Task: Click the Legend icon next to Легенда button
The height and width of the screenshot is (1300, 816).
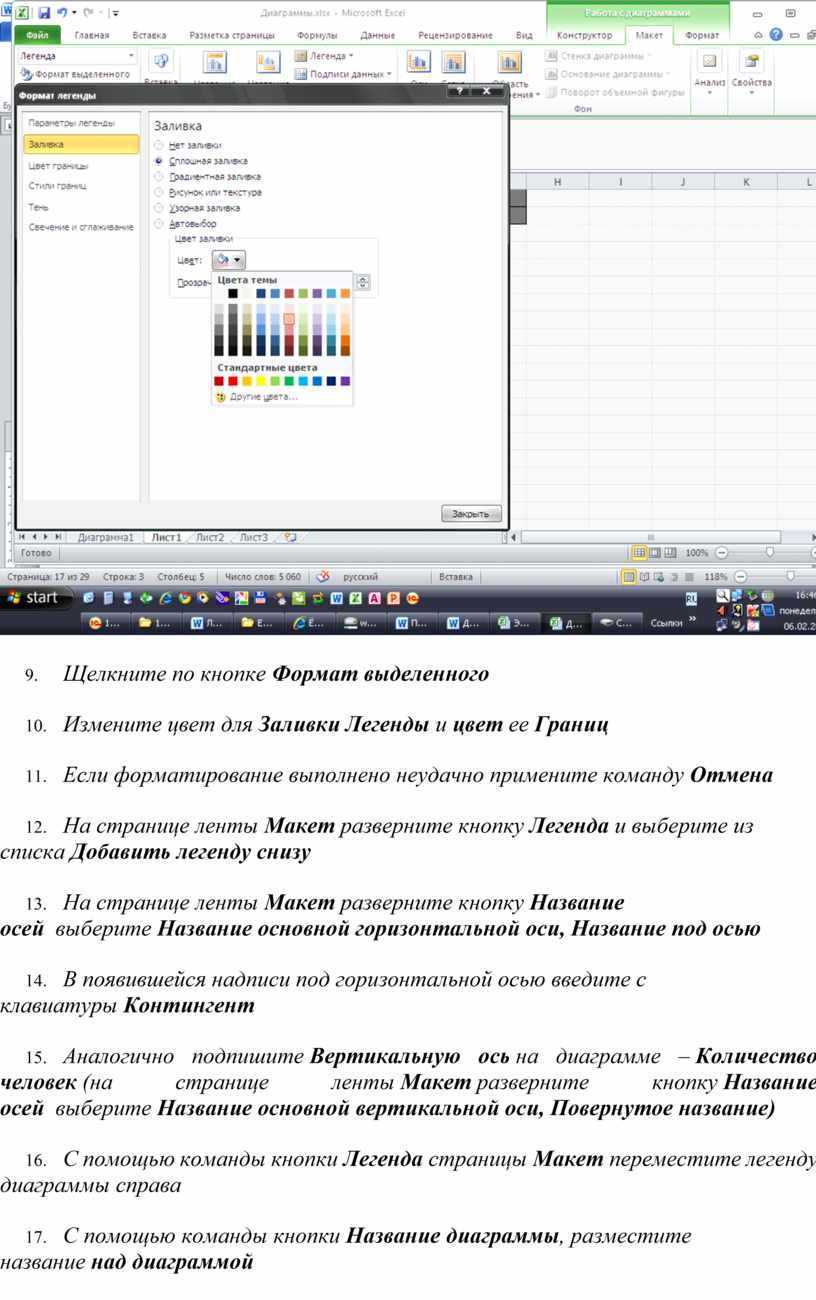Action: pyautogui.click(x=301, y=56)
